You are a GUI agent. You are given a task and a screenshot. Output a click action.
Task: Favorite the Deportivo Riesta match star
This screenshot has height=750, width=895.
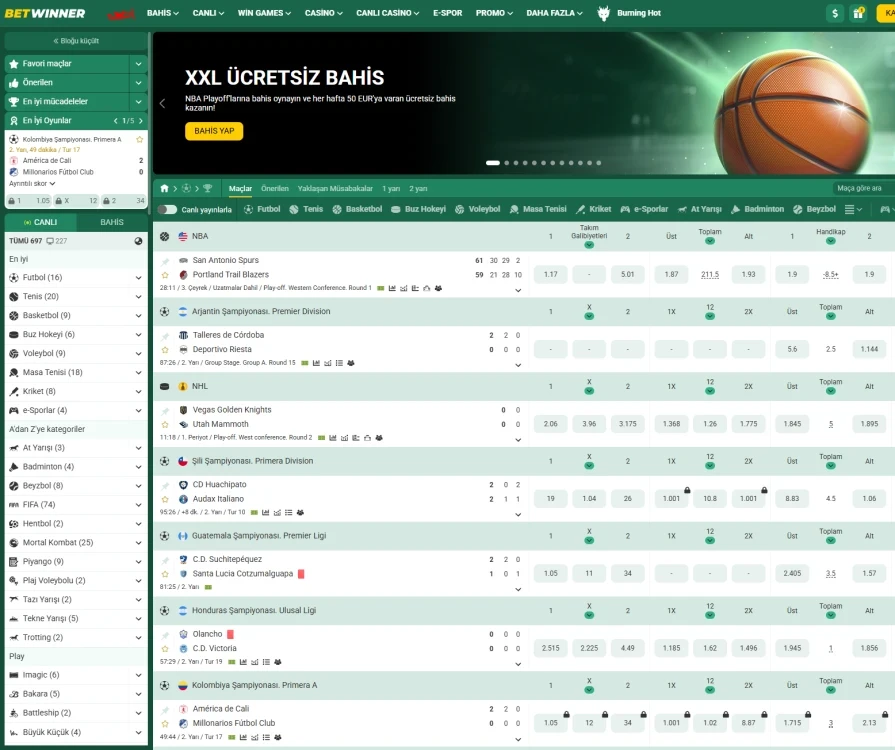pos(165,350)
